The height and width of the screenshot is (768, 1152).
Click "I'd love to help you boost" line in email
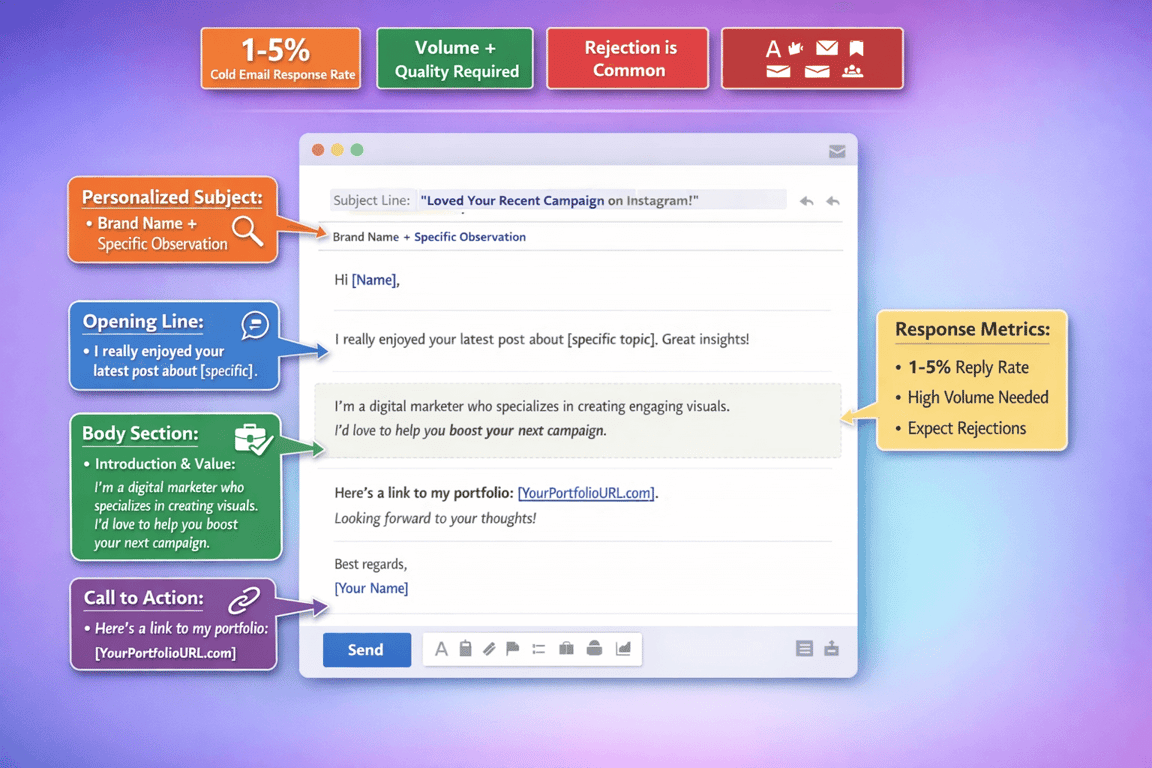[470, 431]
